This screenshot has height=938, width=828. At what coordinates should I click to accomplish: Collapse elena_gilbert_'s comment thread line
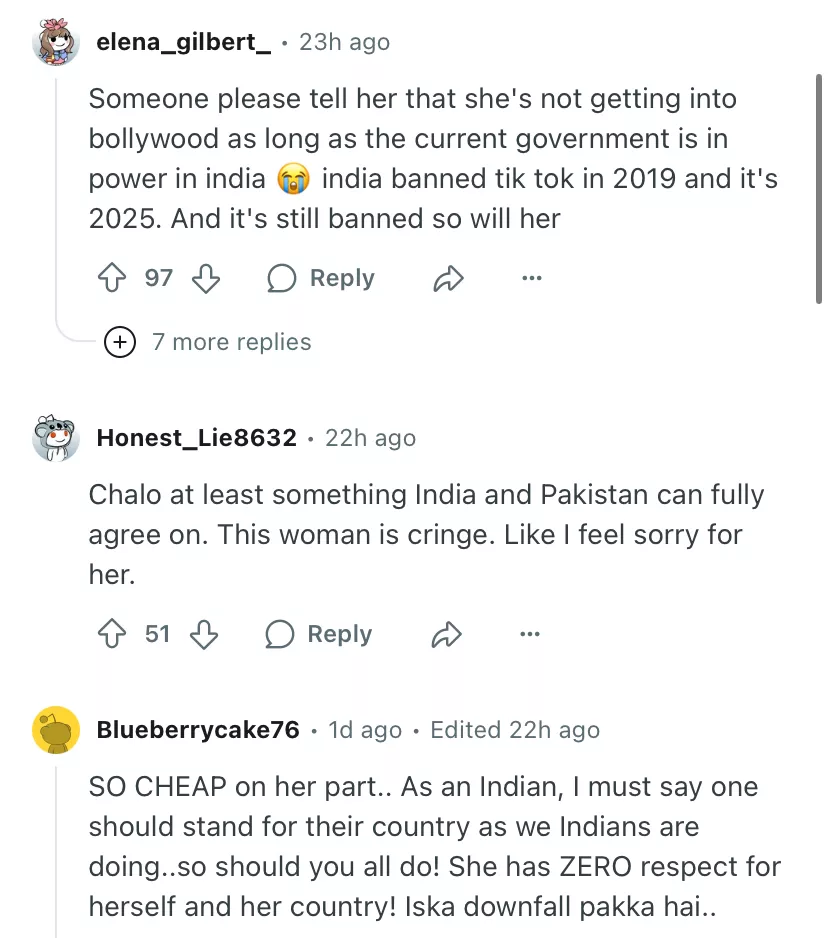click(x=57, y=200)
